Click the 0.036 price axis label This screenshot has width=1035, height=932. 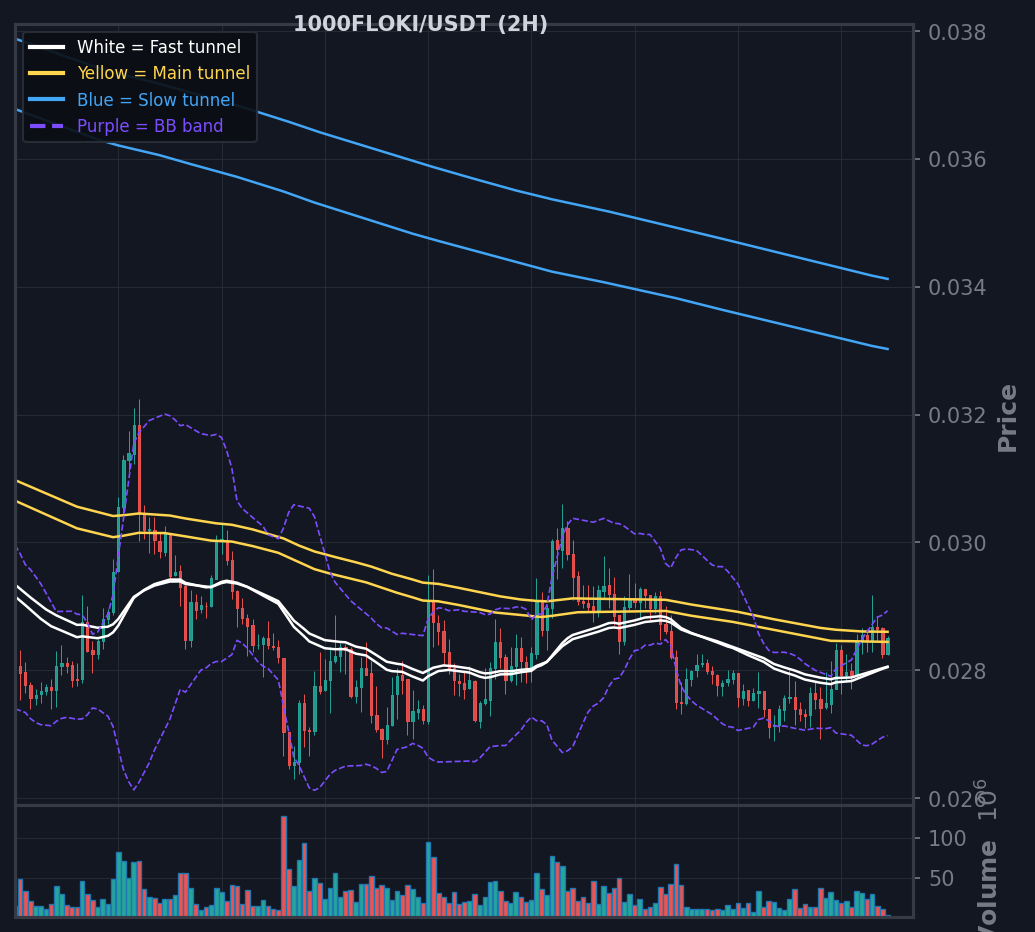[957, 159]
